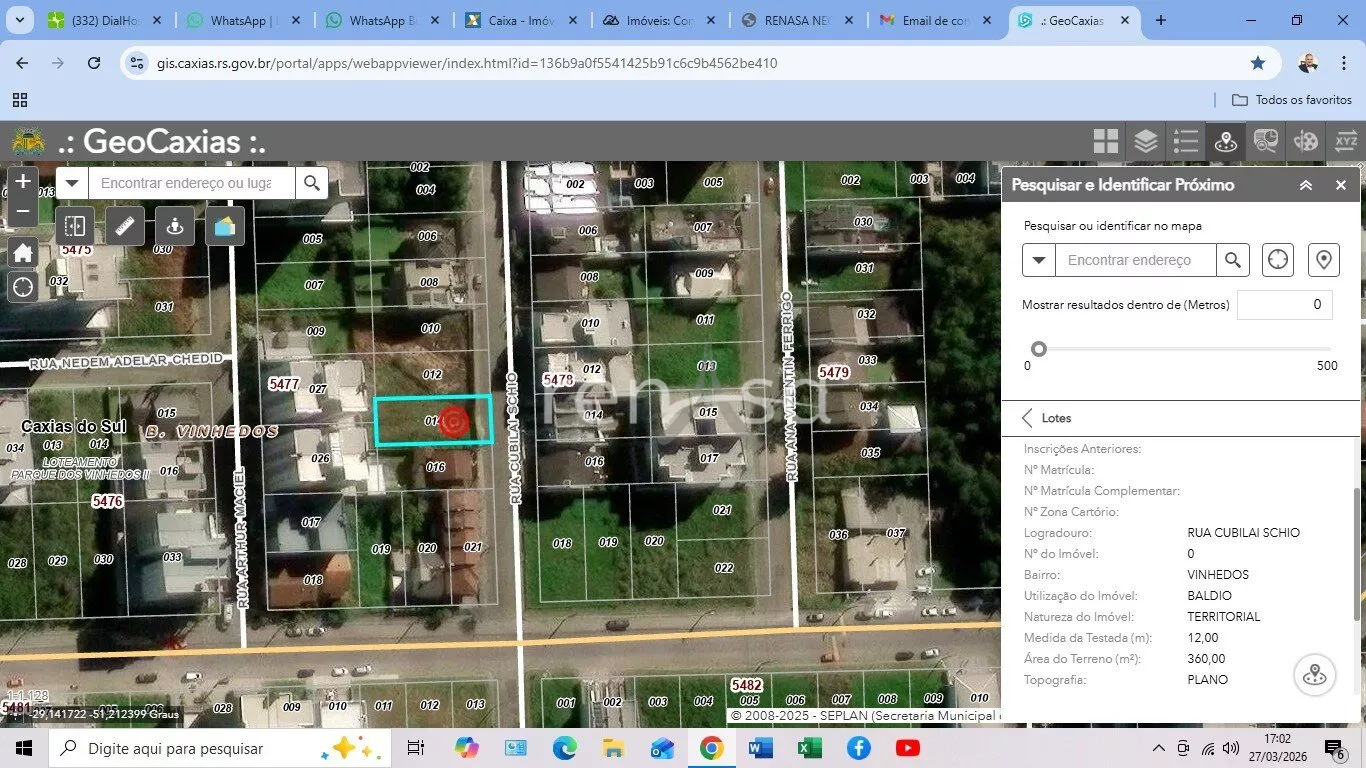Toggle the select-on-map crosshair in panel
Viewport: 1366px width, 768px height.
point(1278,260)
